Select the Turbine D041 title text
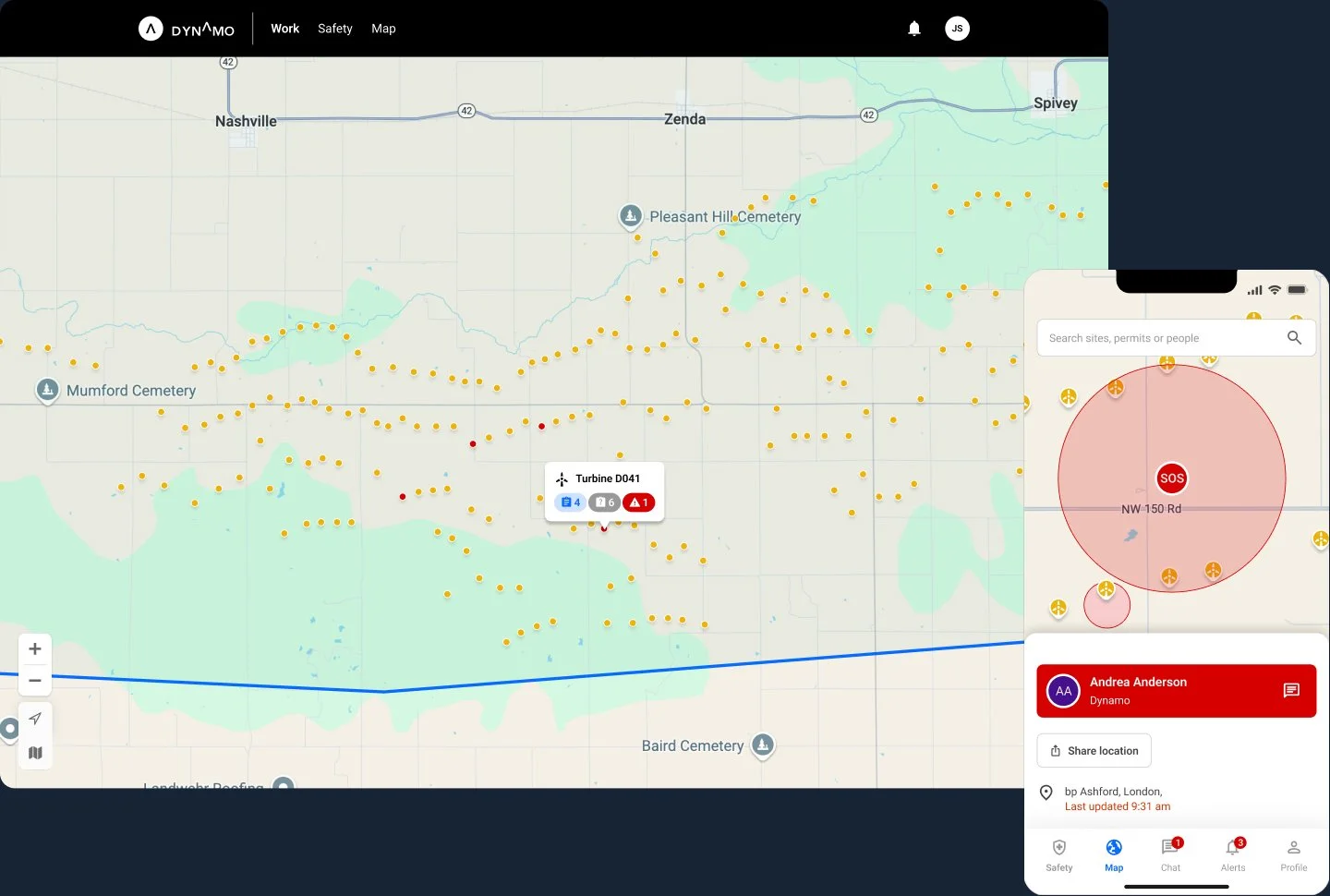The width and height of the screenshot is (1330, 896). pos(608,478)
